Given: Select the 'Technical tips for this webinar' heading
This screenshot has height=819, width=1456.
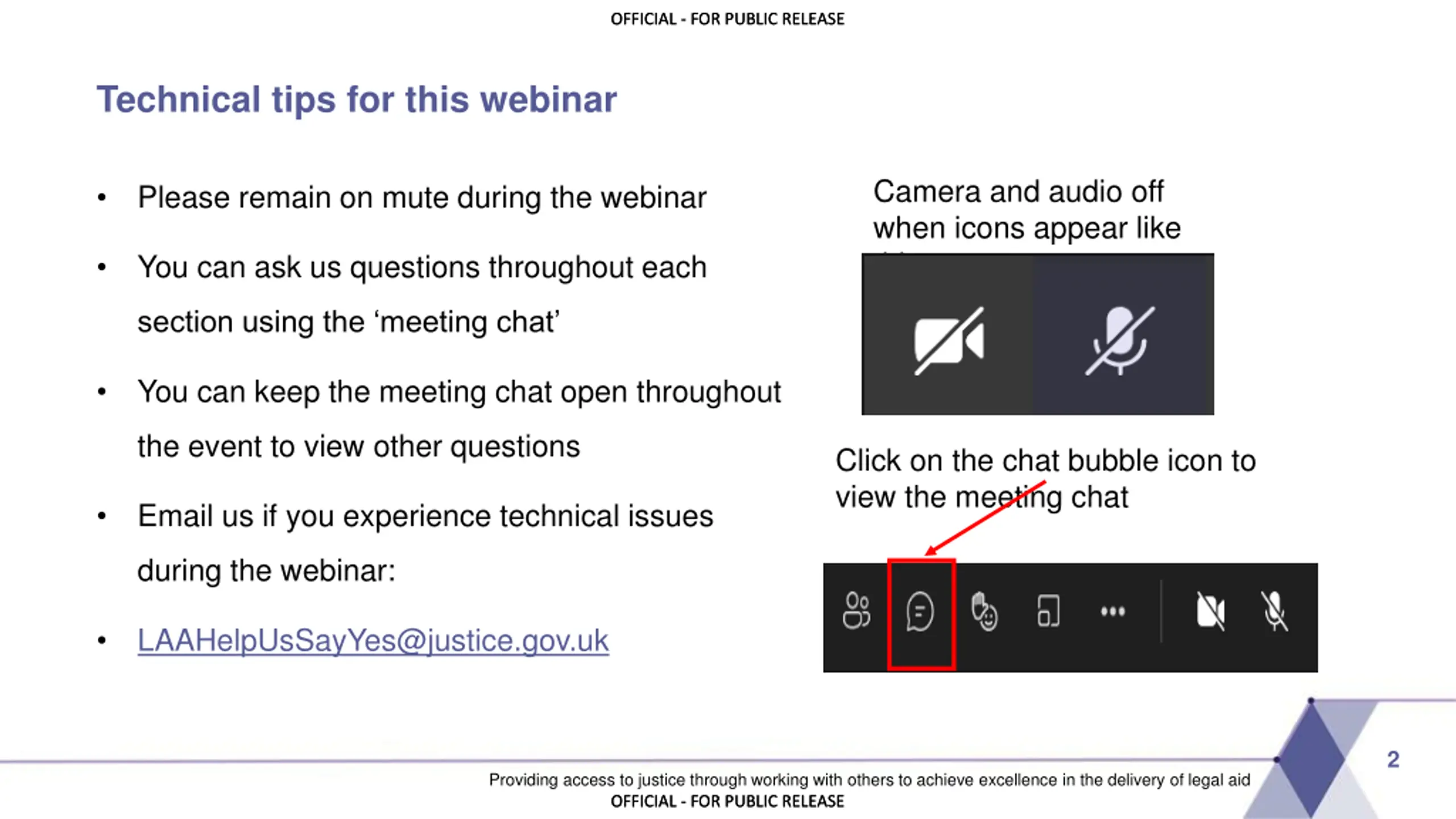Looking at the screenshot, I should click(357, 100).
